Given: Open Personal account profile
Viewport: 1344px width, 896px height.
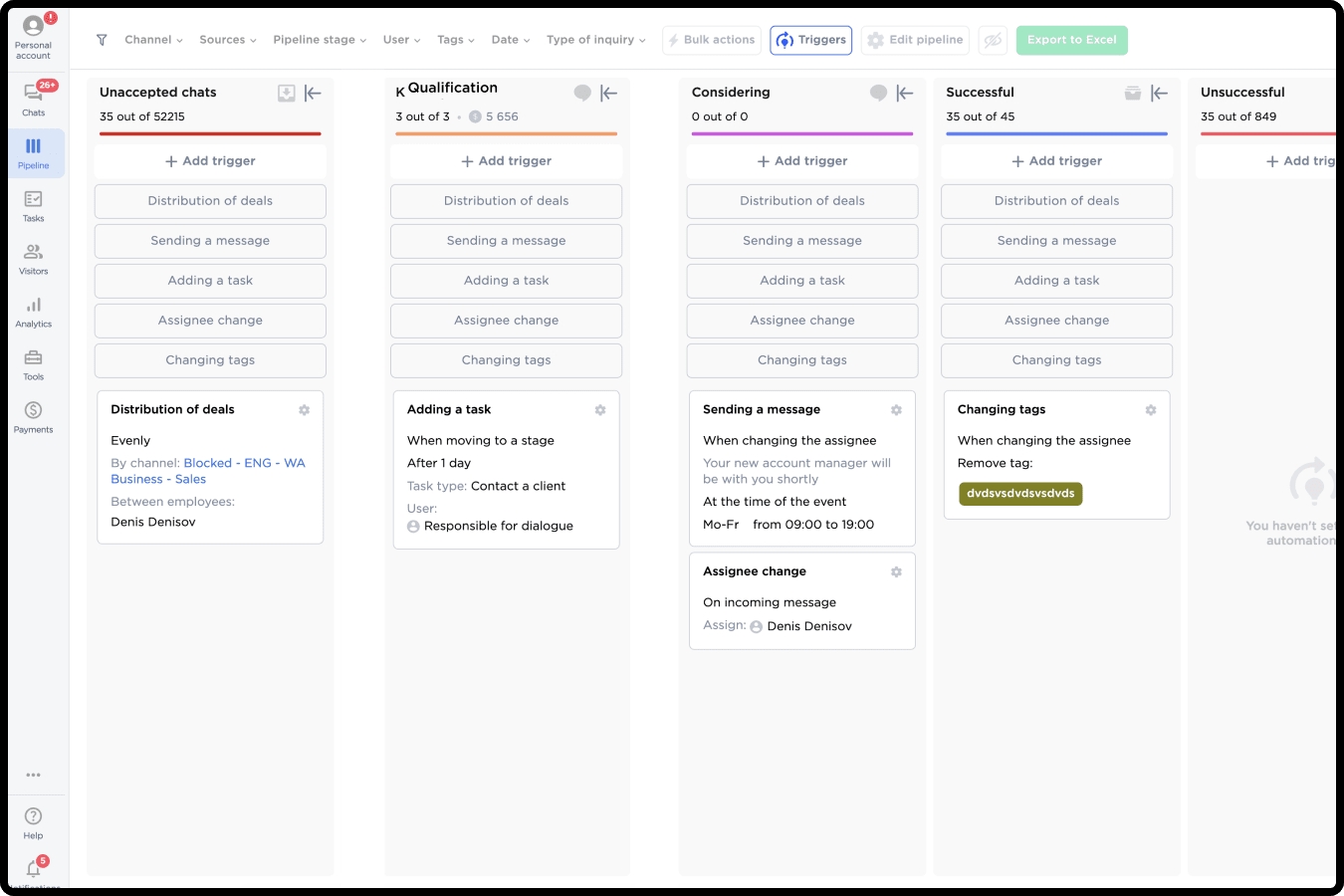Looking at the screenshot, I should click(33, 37).
